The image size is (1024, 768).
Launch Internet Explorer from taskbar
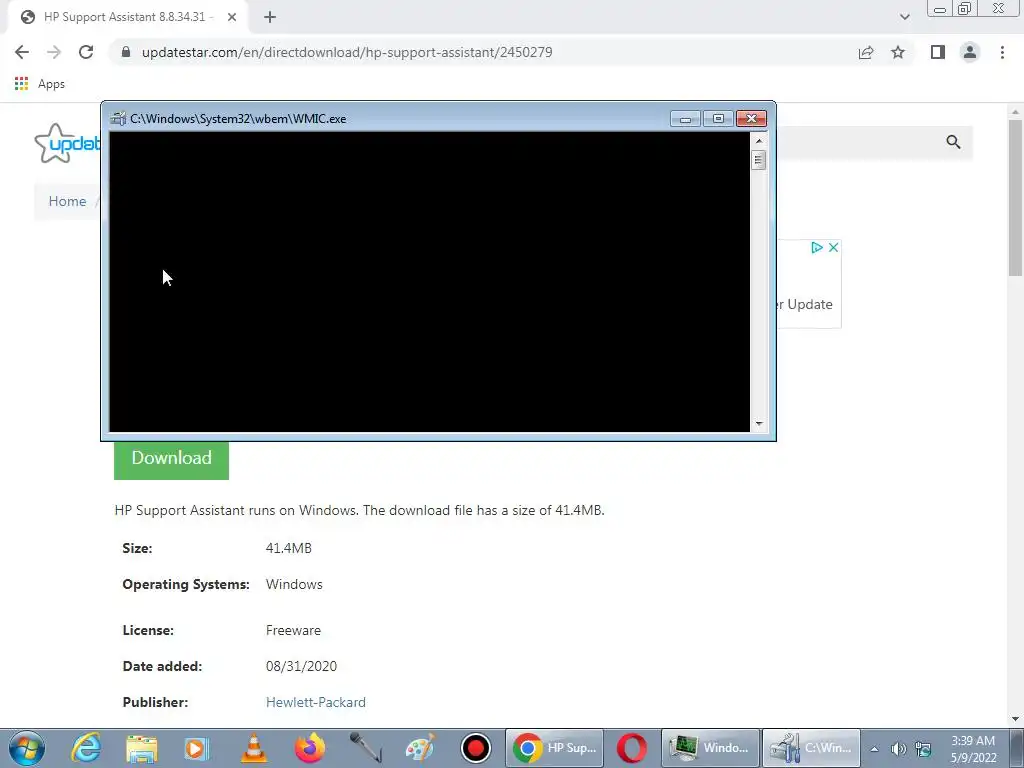tap(86, 748)
